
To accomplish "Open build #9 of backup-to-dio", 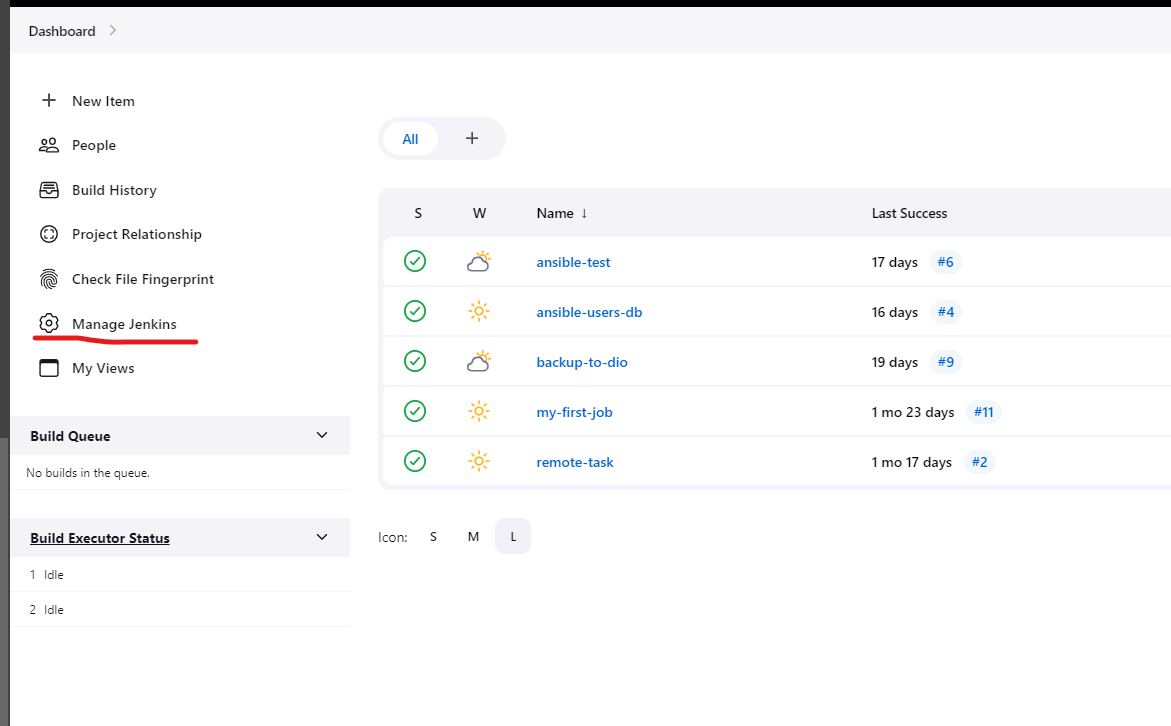I will [945, 362].
